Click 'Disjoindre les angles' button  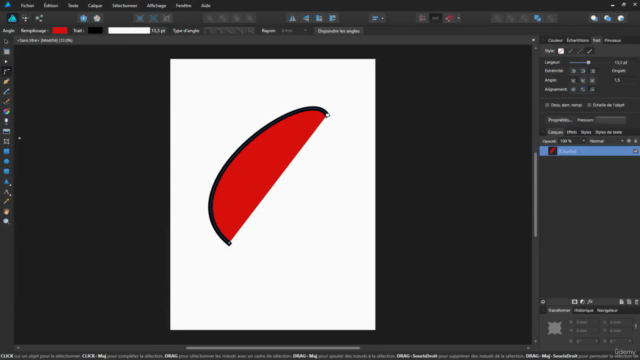pos(338,31)
